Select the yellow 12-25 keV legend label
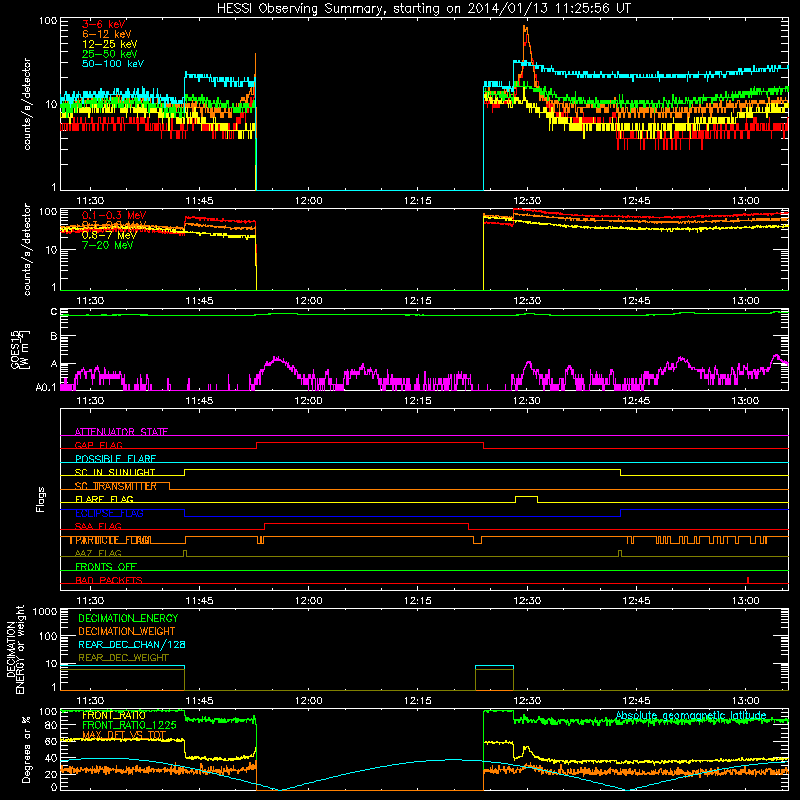 tap(110, 44)
